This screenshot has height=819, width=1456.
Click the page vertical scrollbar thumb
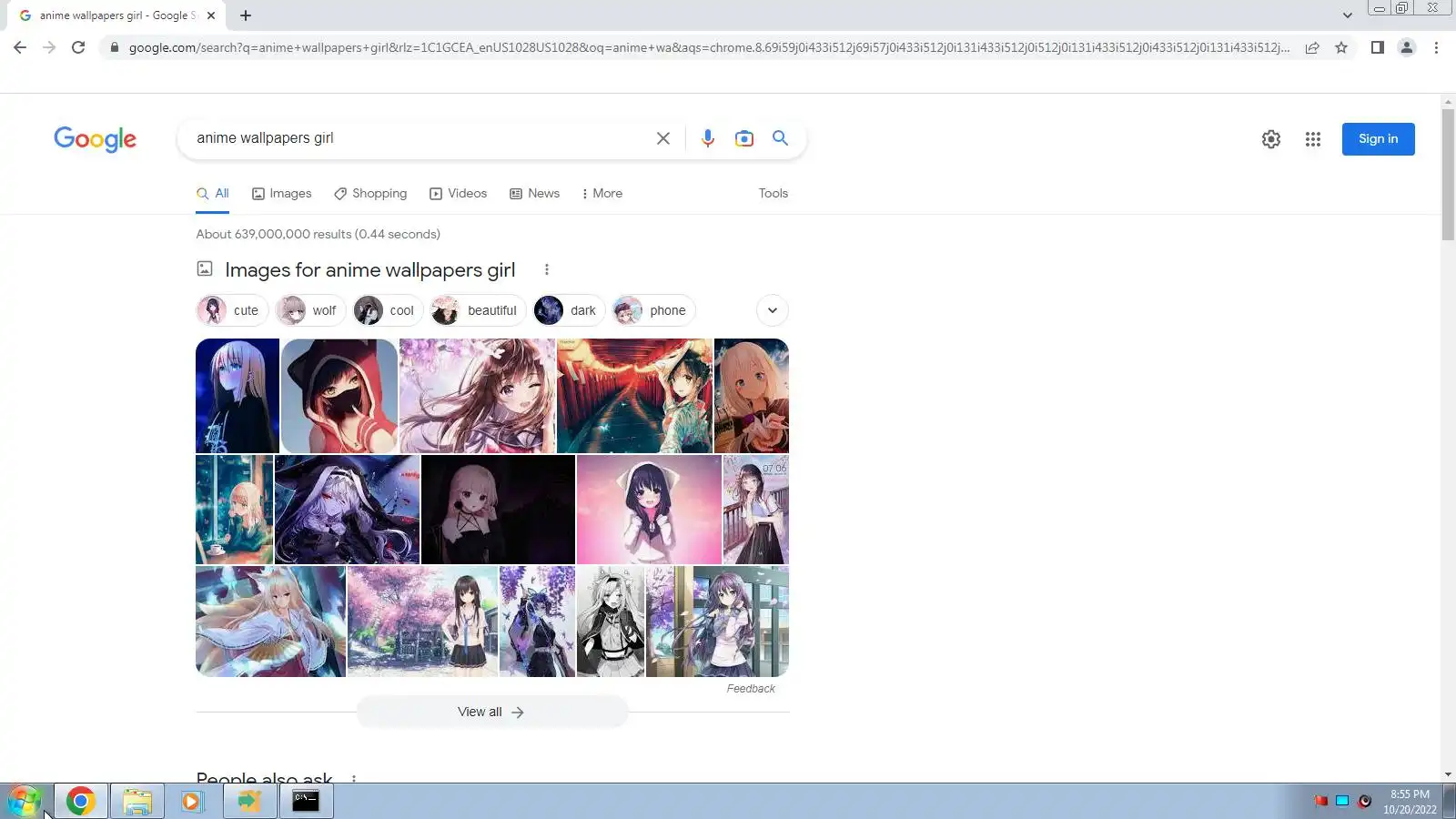(1448, 175)
